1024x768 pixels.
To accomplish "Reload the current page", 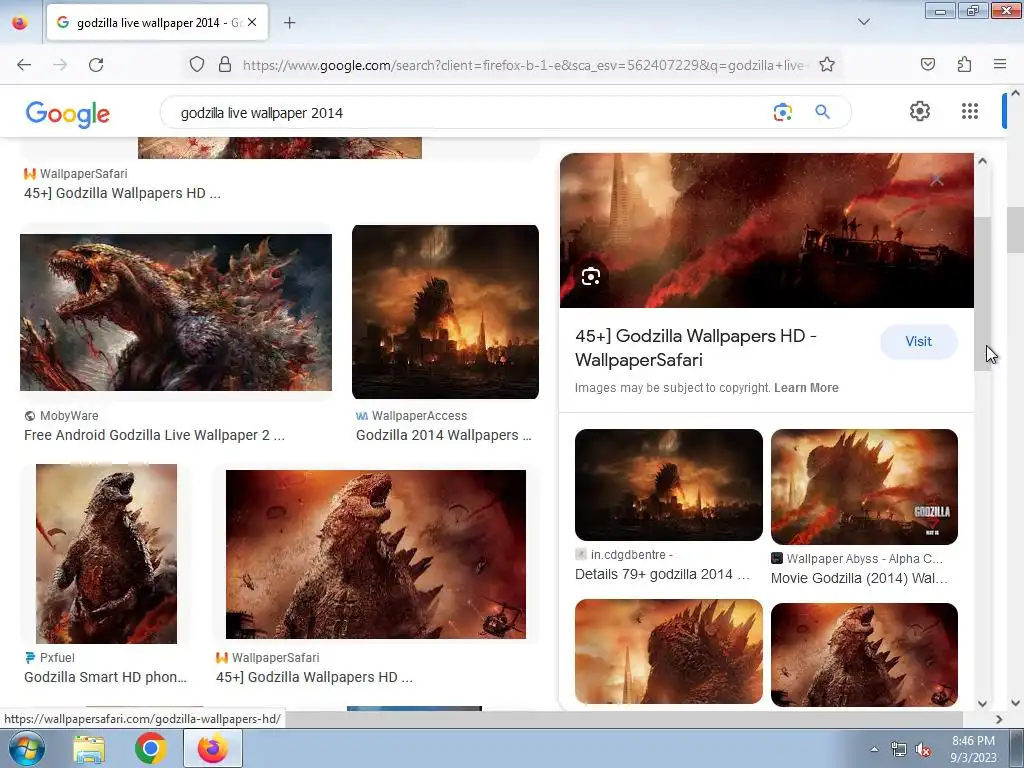I will 96,65.
